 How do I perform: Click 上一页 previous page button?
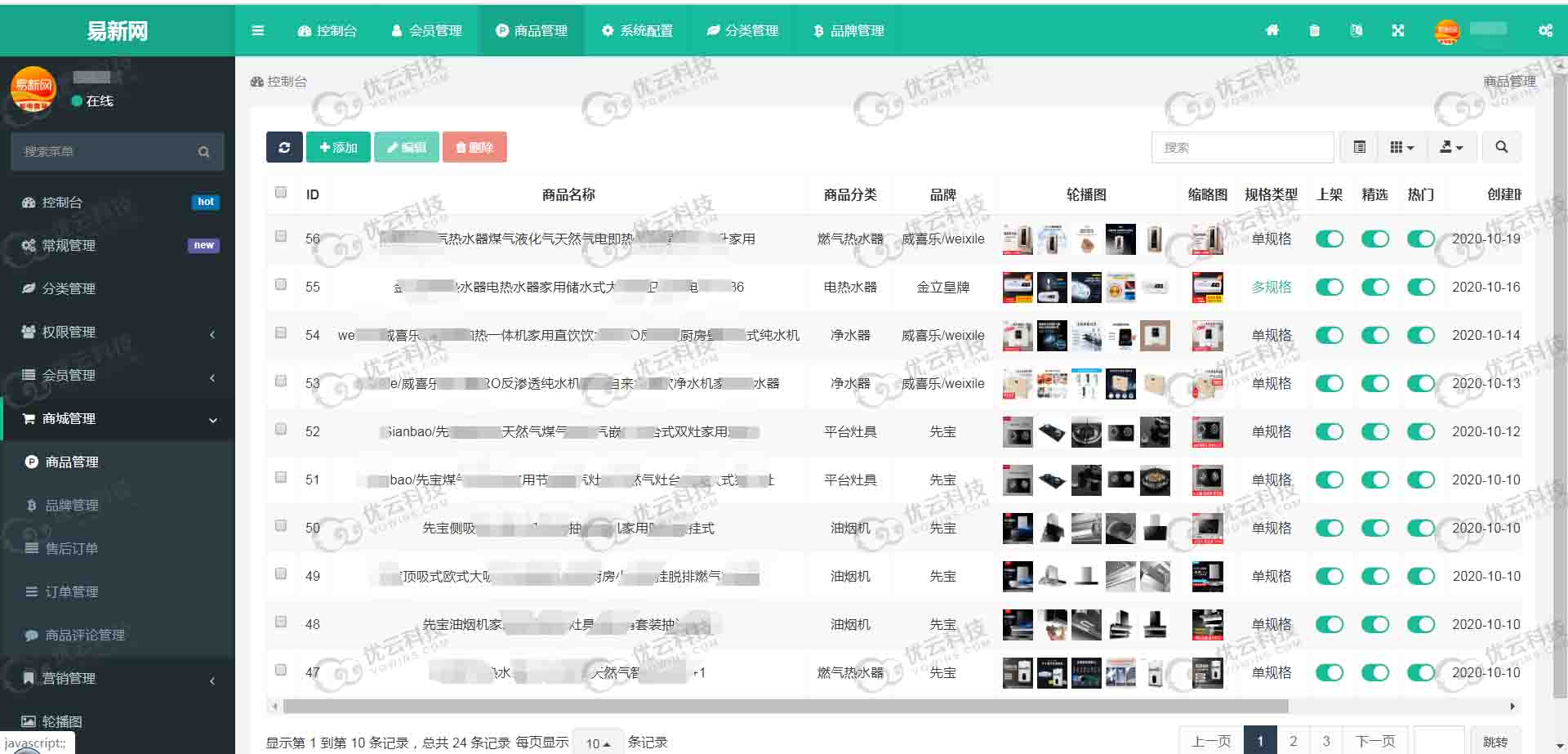click(1211, 741)
